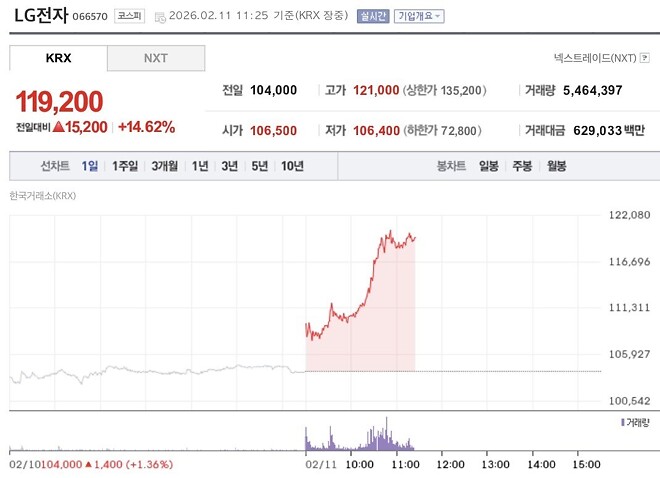This screenshot has height=478, width=660.
Task: Show the 3년 line chart
Action: click(x=230, y=166)
